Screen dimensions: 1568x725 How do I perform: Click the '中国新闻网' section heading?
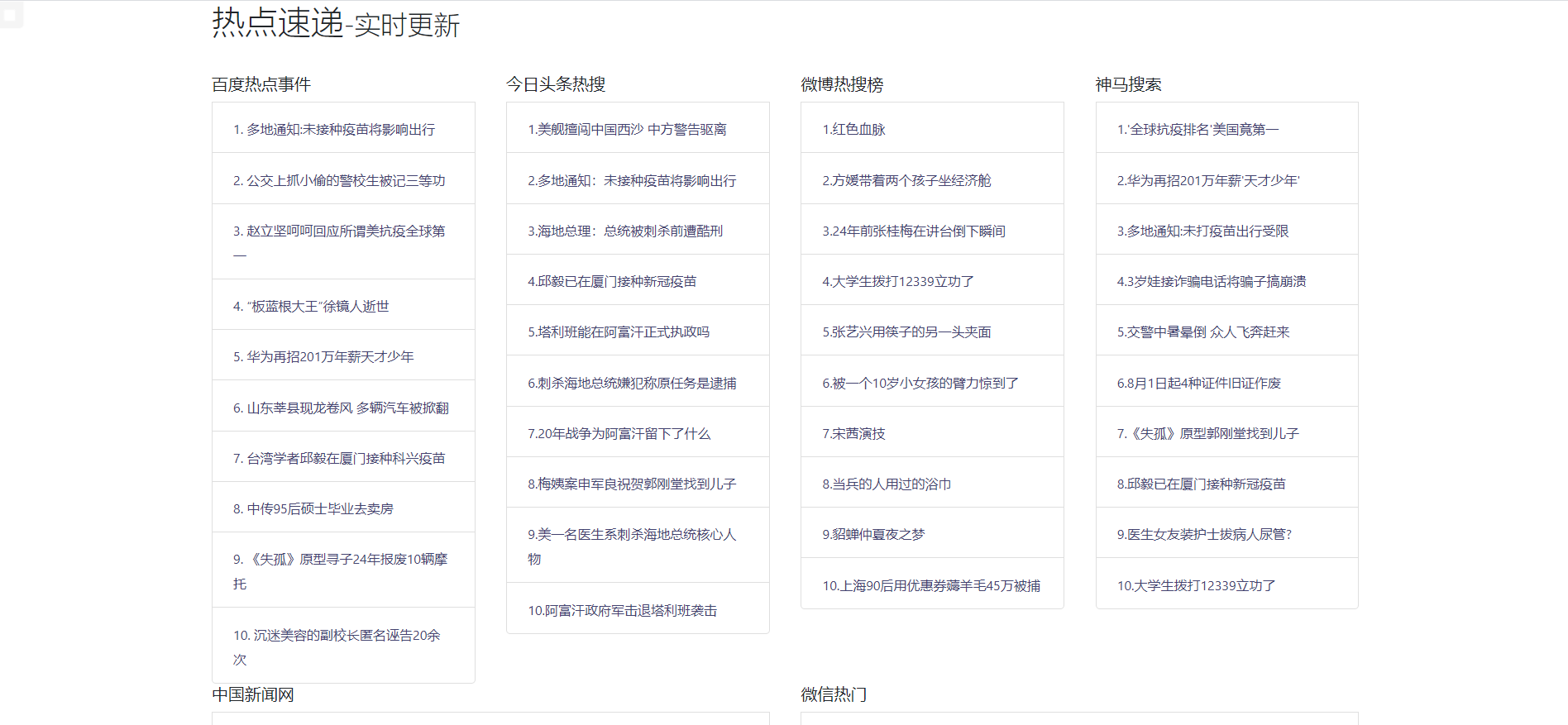click(253, 694)
